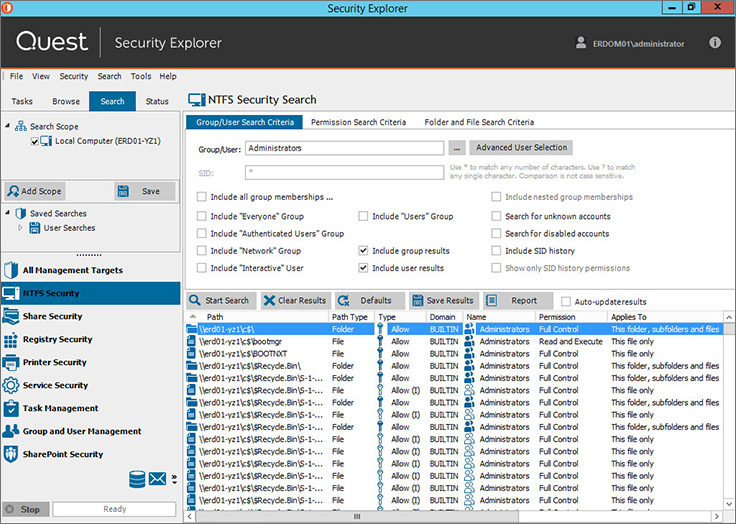Screen dimensions: 736x524
Task: Check Include "Interactive" User
Action: coord(202,268)
